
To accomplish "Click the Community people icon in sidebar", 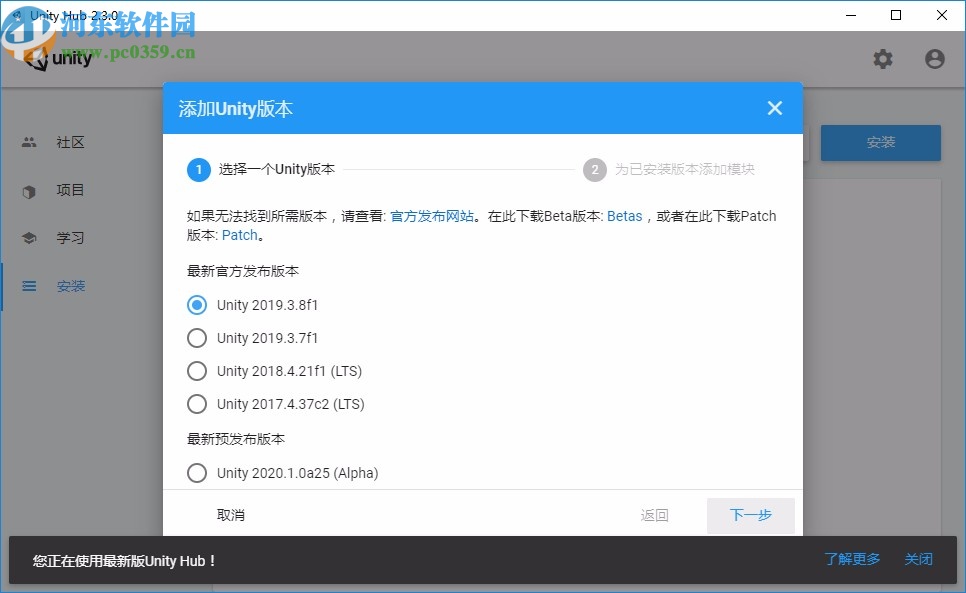I will click(x=29, y=142).
